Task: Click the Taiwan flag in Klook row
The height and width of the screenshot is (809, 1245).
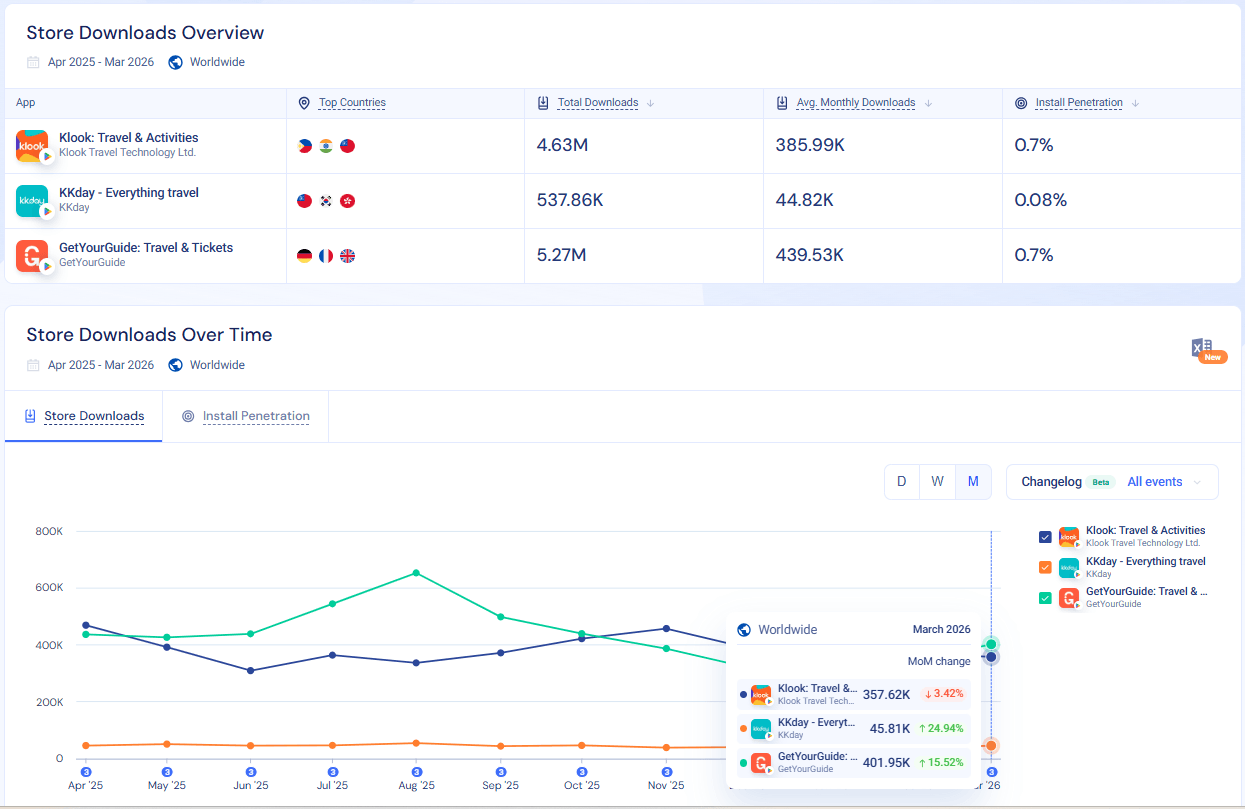Action: point(348,146)
